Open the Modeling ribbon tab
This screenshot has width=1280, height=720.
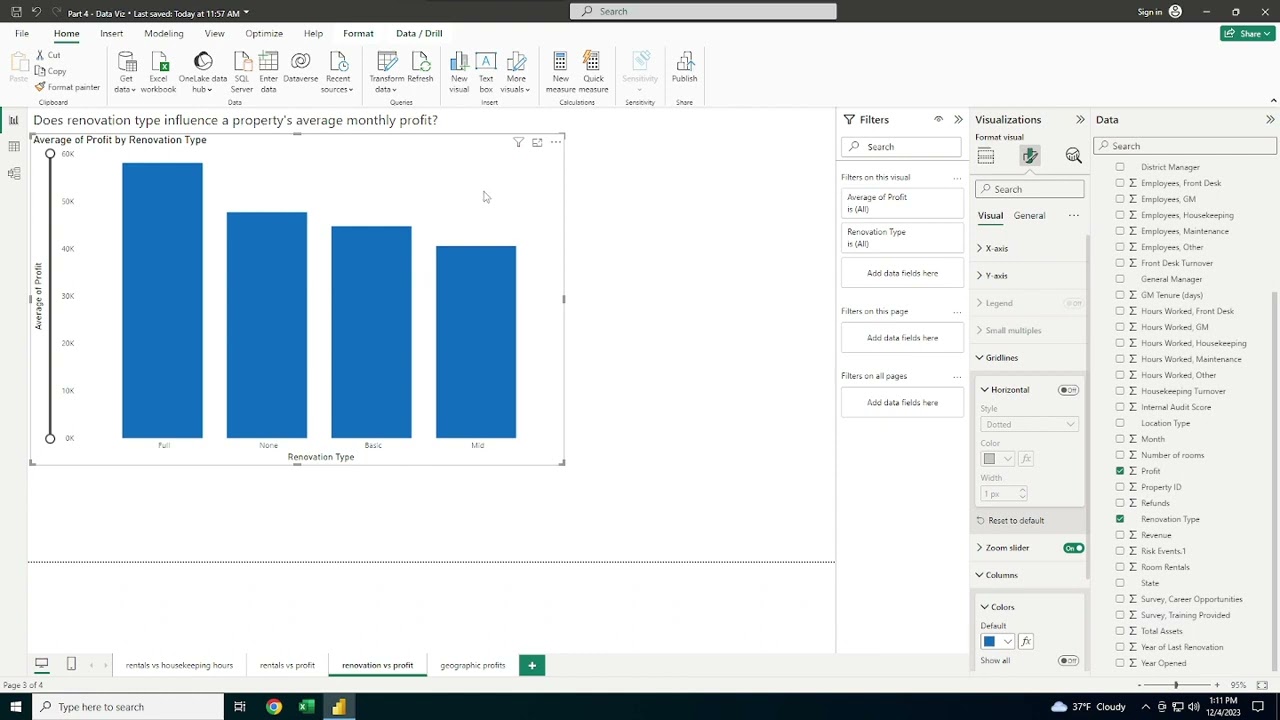coord(164,33)
